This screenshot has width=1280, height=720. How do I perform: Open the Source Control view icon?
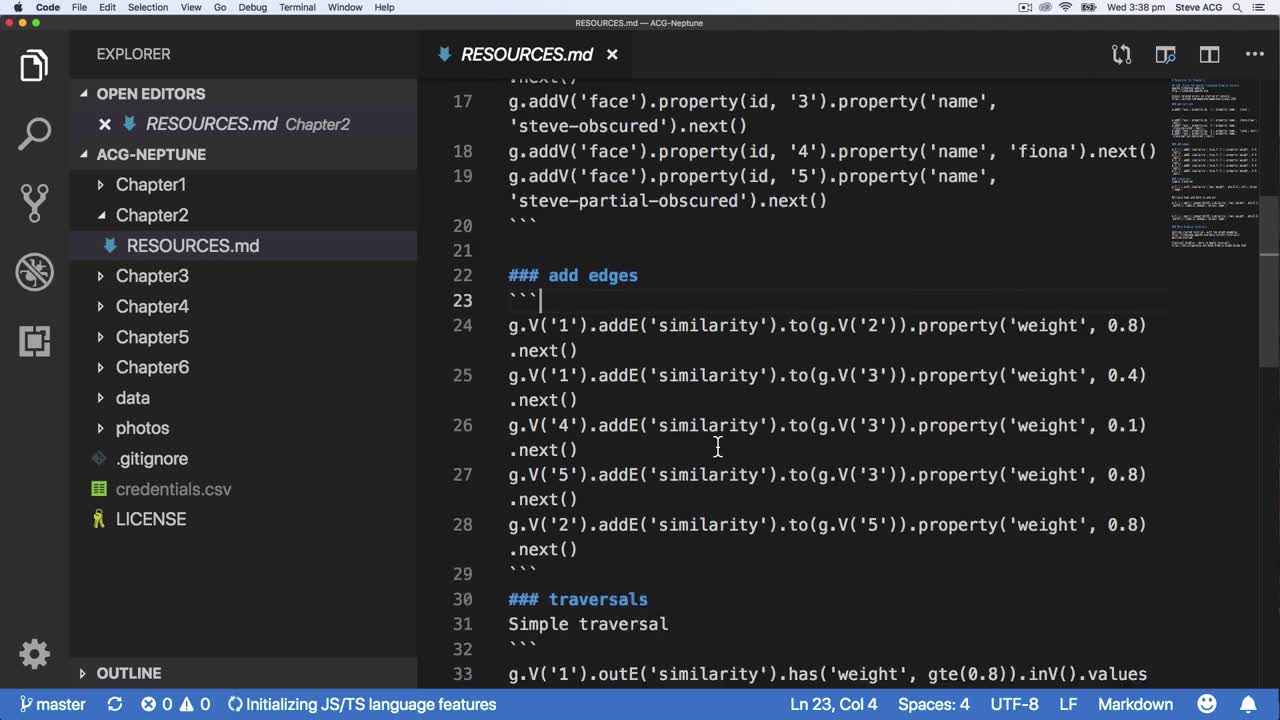click(x=34, y=203)
